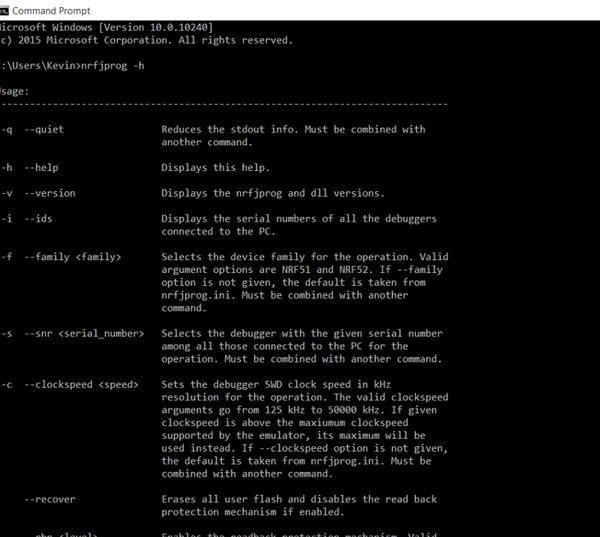Click the "connected to the PC." line
The height and width of the screenshot is (537, 600).
218,232
